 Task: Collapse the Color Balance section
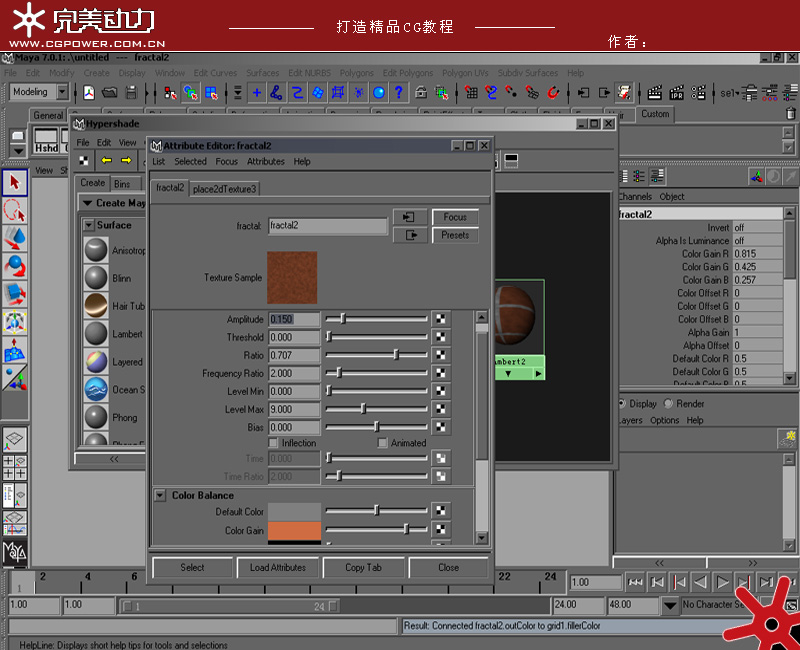tap(160, 495)
